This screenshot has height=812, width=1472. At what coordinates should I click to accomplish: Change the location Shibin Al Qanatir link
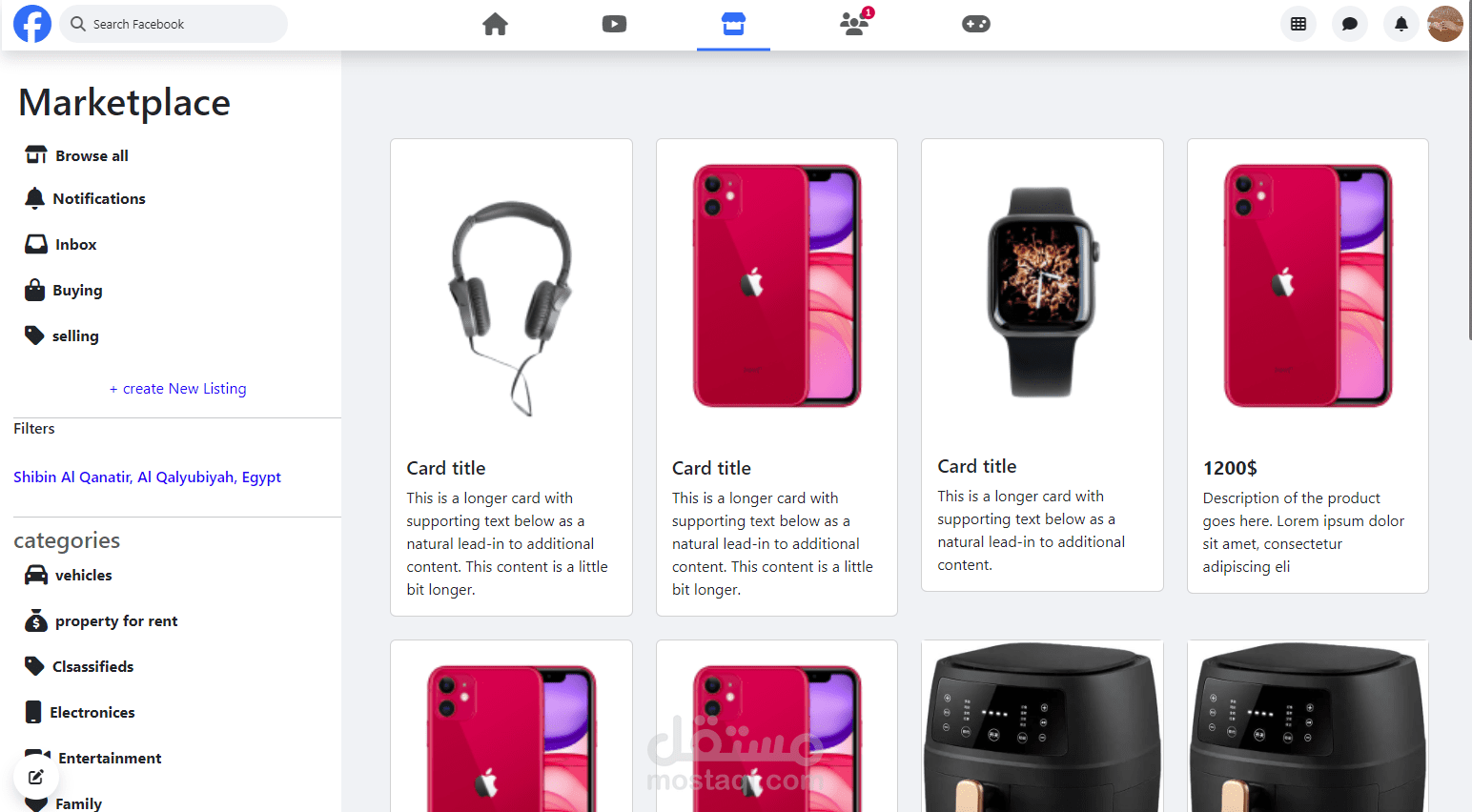(147, 477)
